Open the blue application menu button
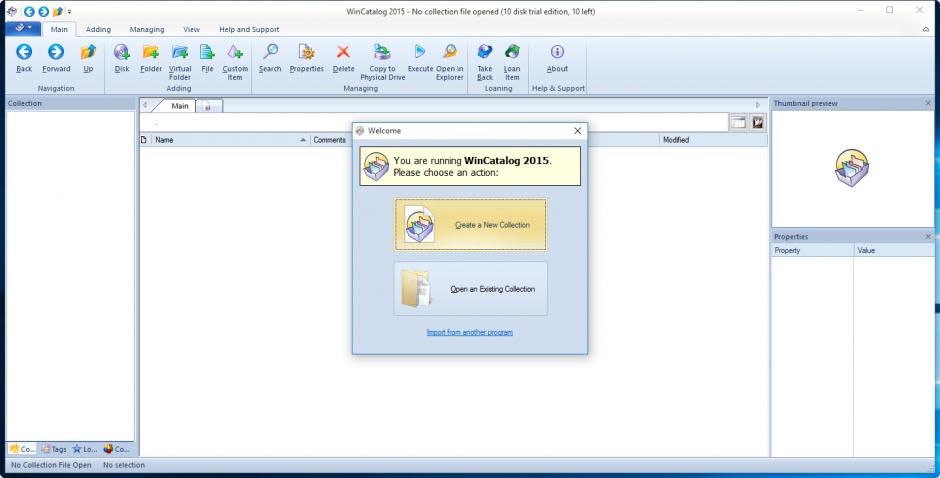The height and width of the screenshot is (478, 940). coord(23,28)
